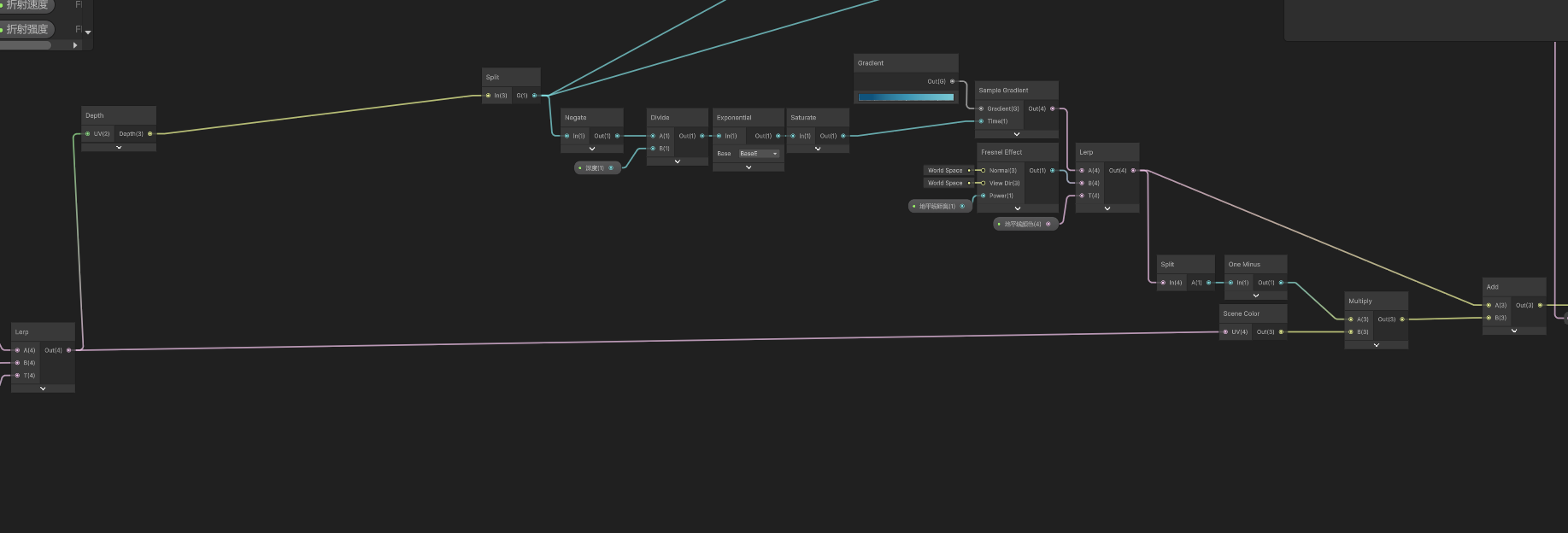1568x533 pixels.
Task: Click the Out(3) port of the Add node
Action: click(x=1541, y=305)
